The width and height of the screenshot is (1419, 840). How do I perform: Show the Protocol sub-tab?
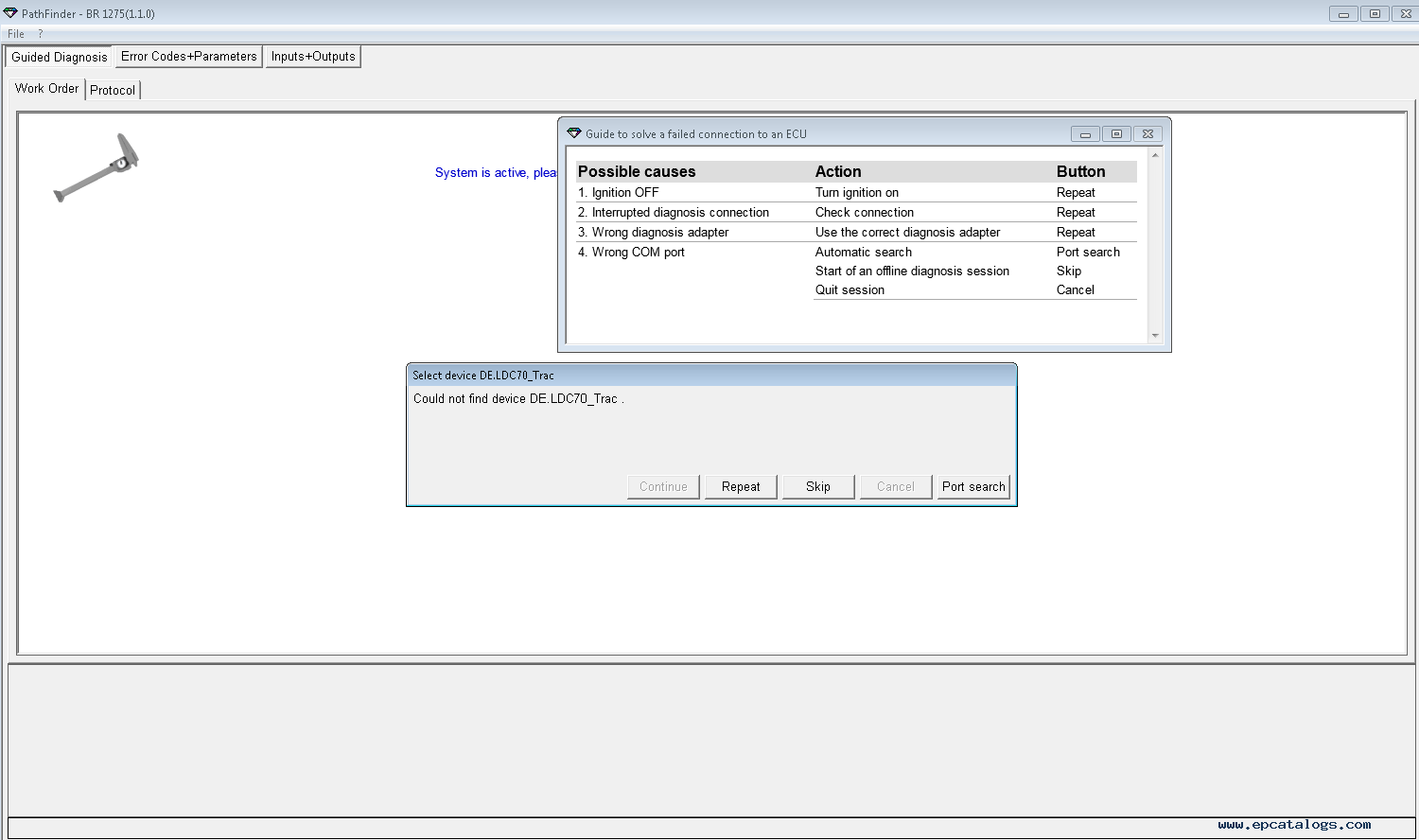click(113, 90)
